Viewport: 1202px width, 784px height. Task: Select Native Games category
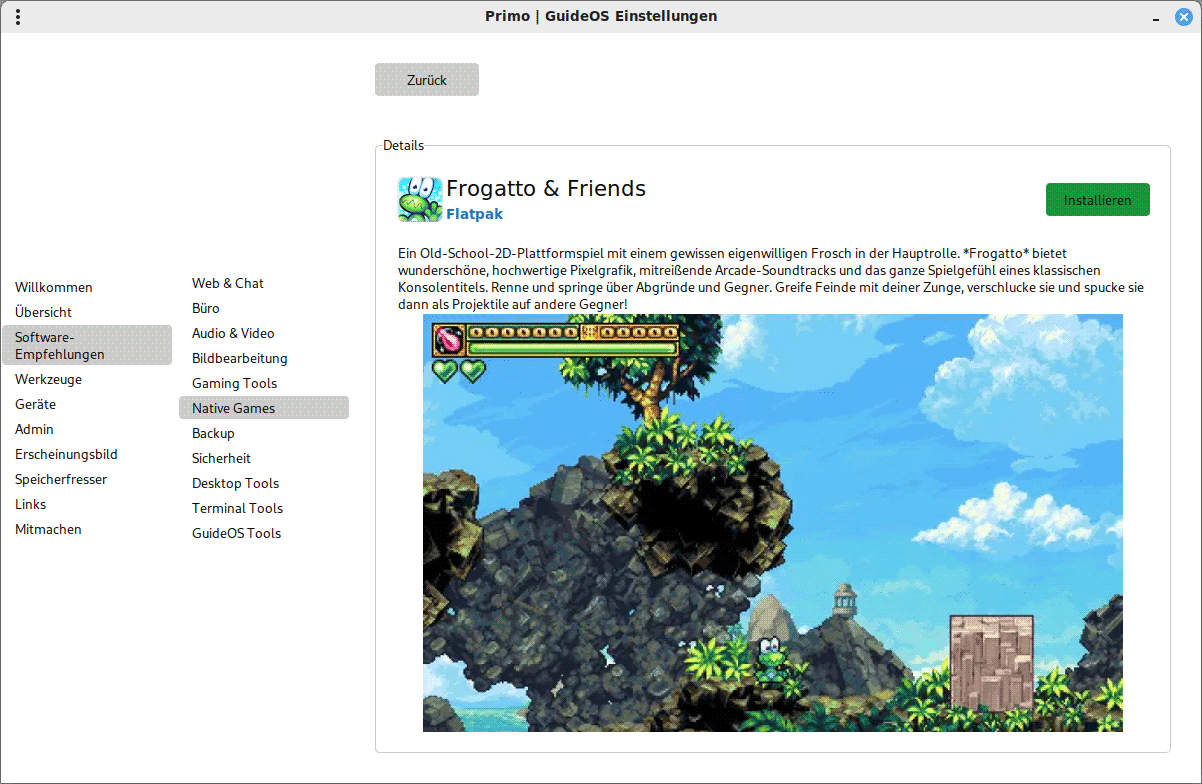click(264, 408)
